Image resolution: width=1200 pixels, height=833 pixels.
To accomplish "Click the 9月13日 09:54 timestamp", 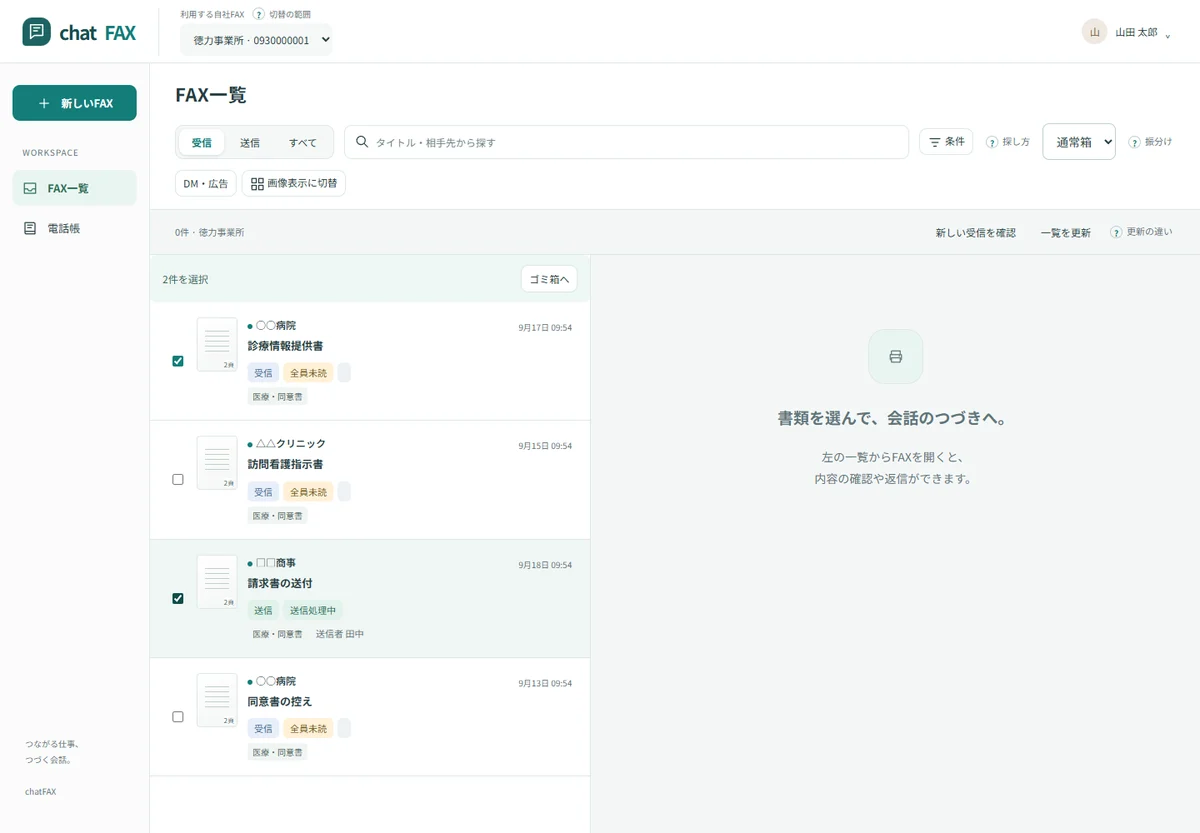I will point(545,683).
